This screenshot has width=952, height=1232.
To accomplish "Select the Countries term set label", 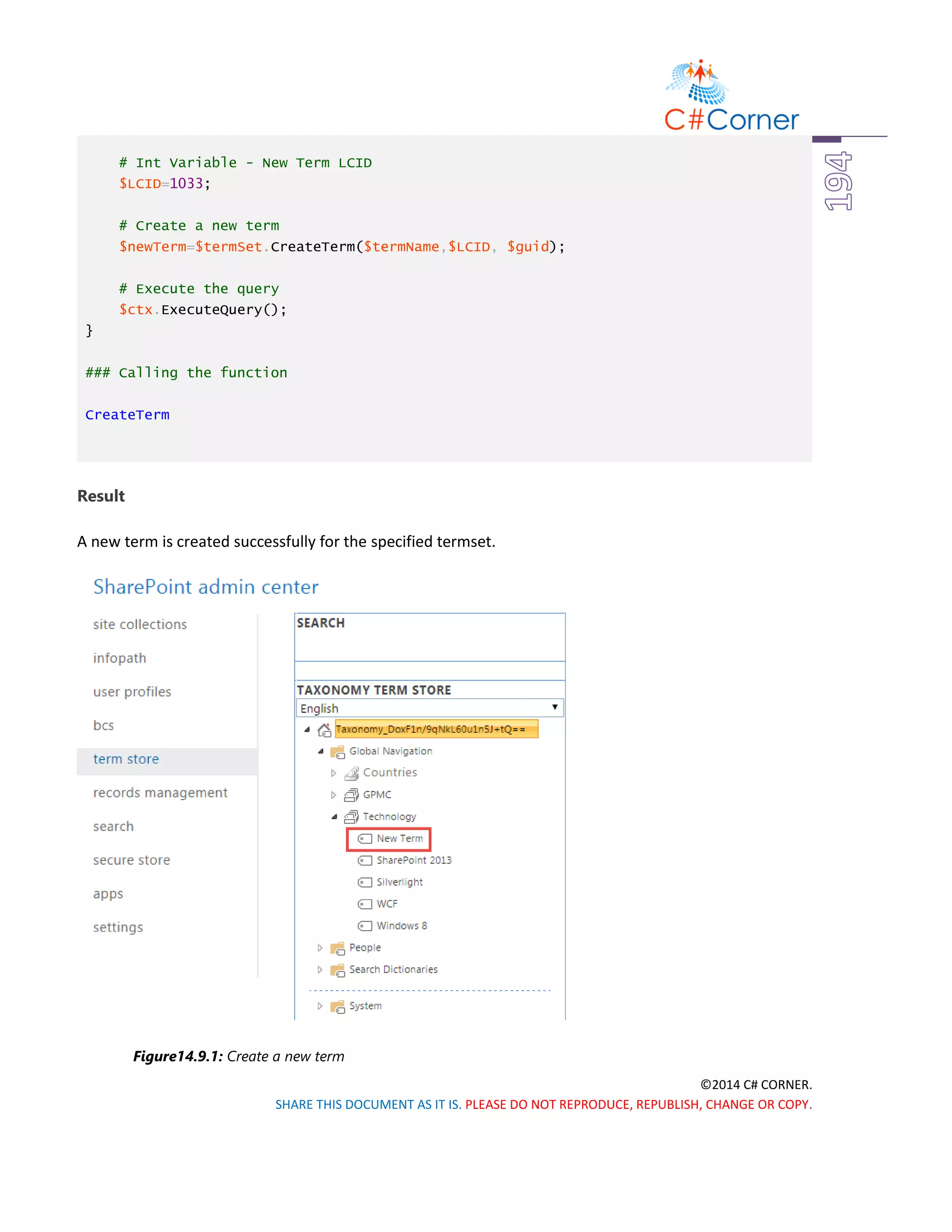I will coord(390,773).
